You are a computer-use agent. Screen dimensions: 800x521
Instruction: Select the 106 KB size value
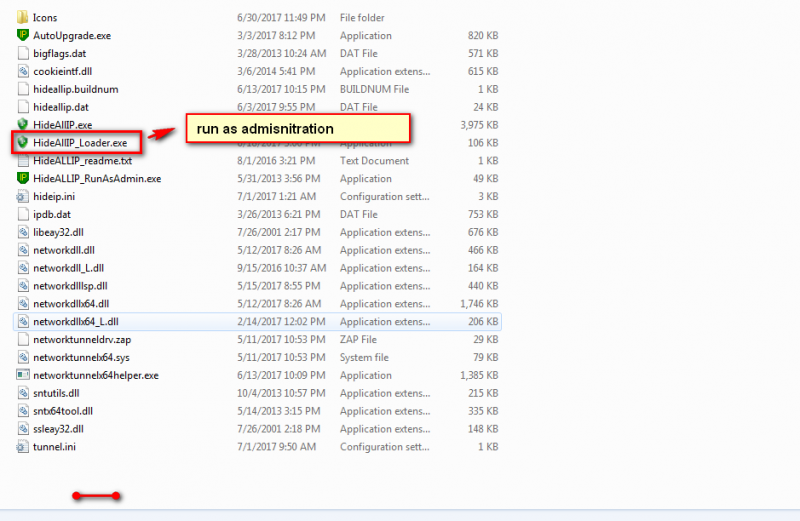point(483,142)
